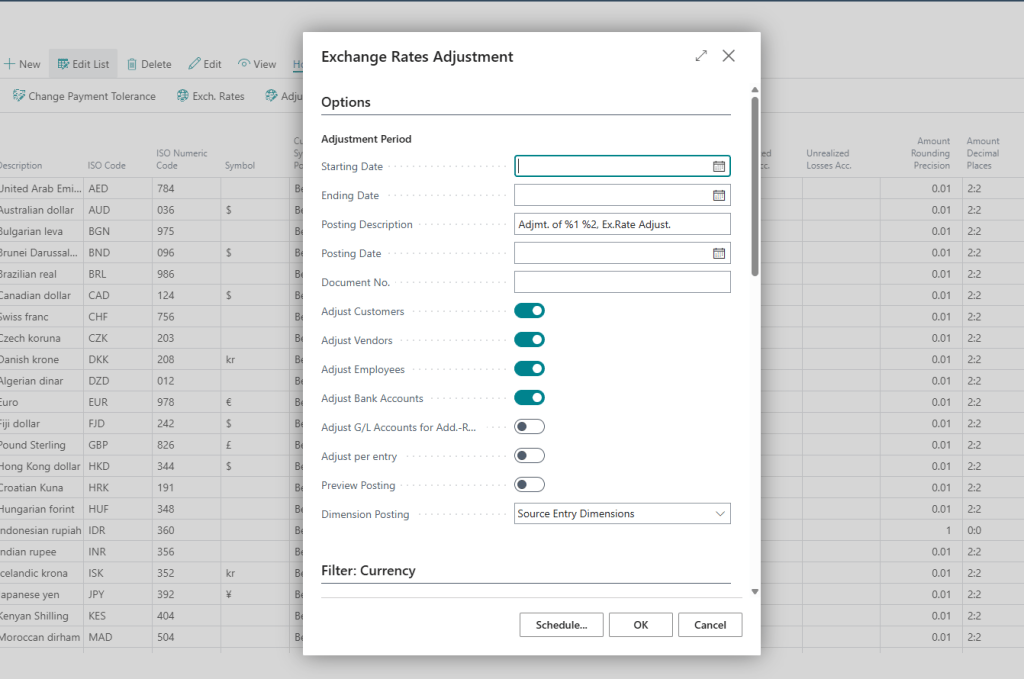Click the Document No. input field
This screenshot has width=1024, height=679.
coord(622,282)
